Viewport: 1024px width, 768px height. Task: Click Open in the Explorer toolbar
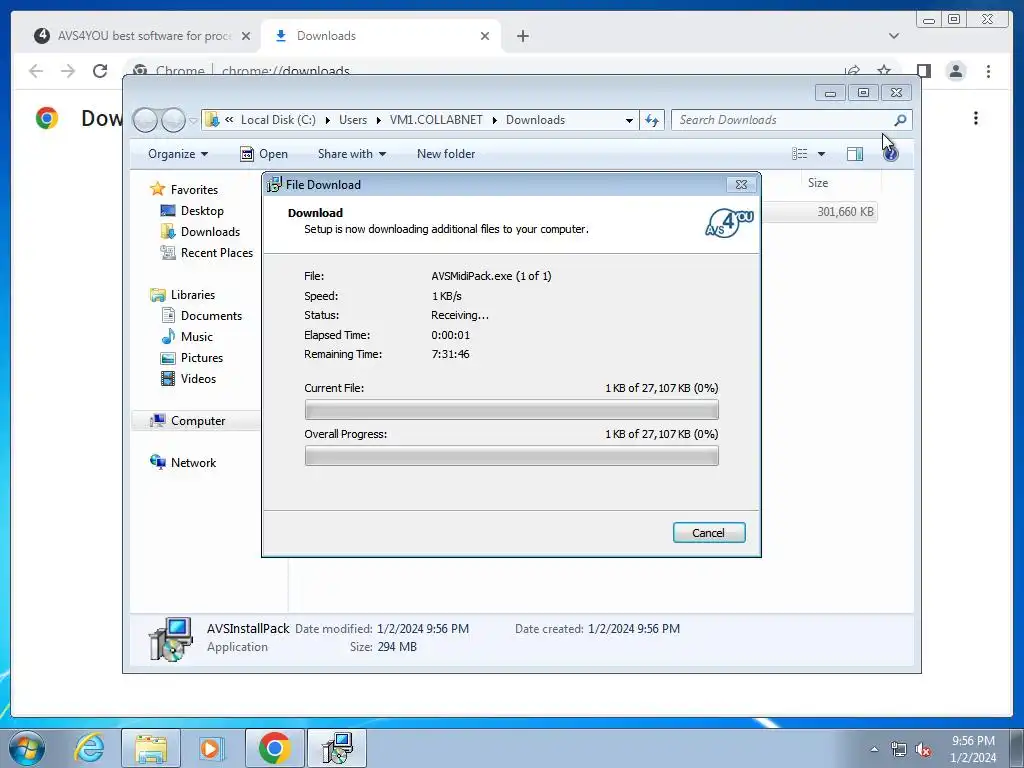coord(264,153)
